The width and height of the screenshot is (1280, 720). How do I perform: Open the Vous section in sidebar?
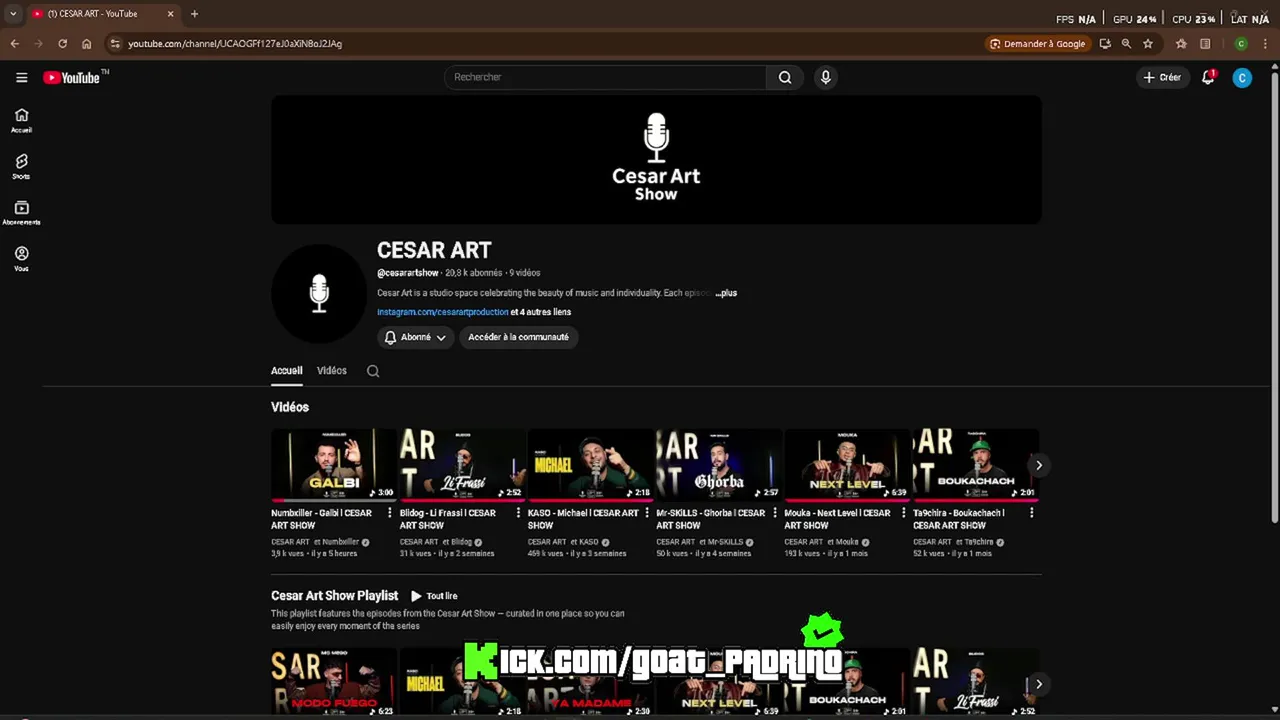tap(21, 259)
